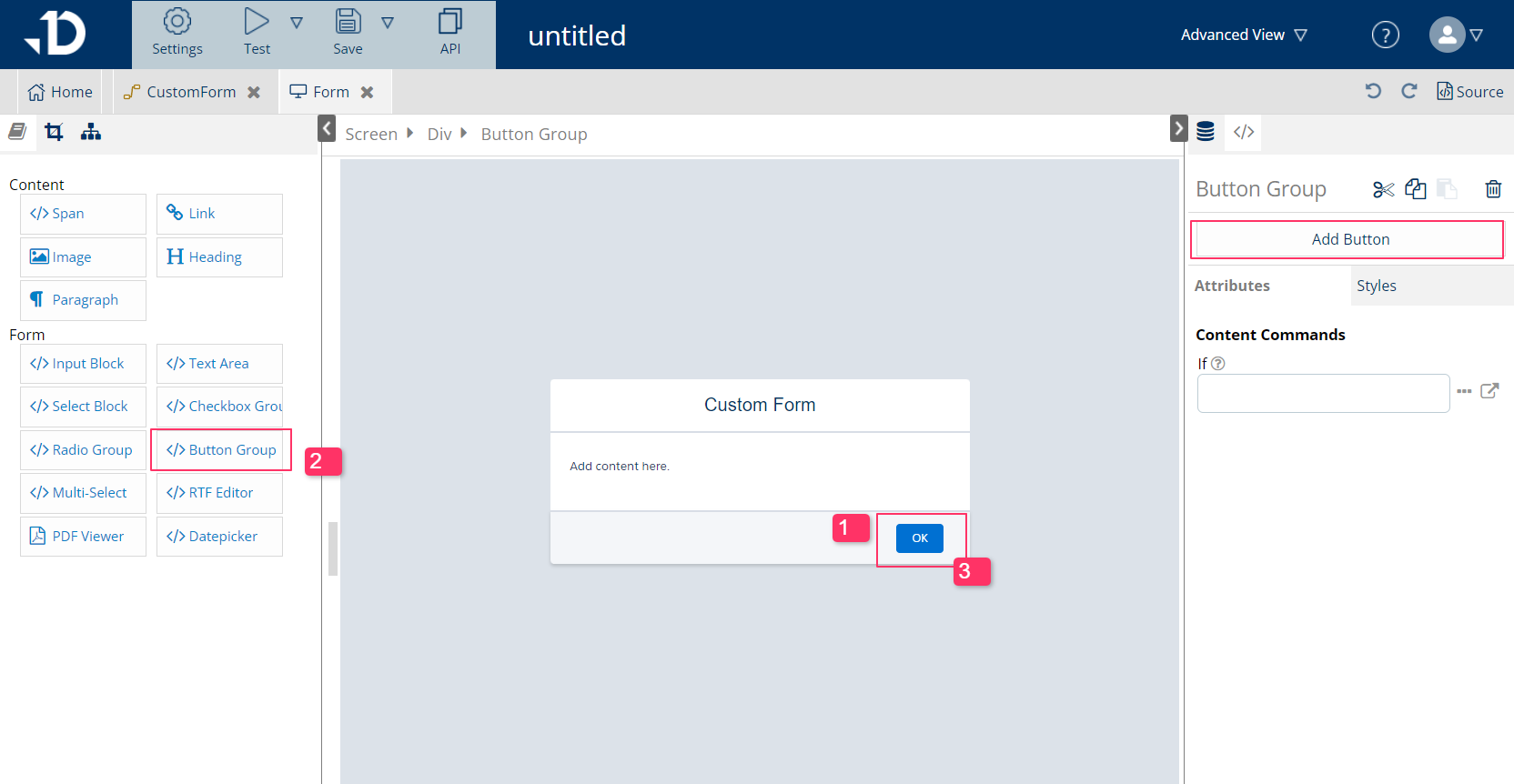
Task: Open the component library book icon
Action: (16, 131)
